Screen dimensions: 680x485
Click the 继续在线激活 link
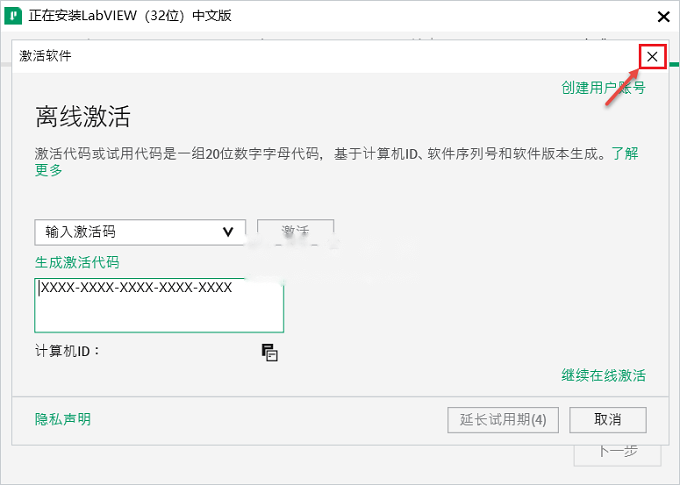603,375
